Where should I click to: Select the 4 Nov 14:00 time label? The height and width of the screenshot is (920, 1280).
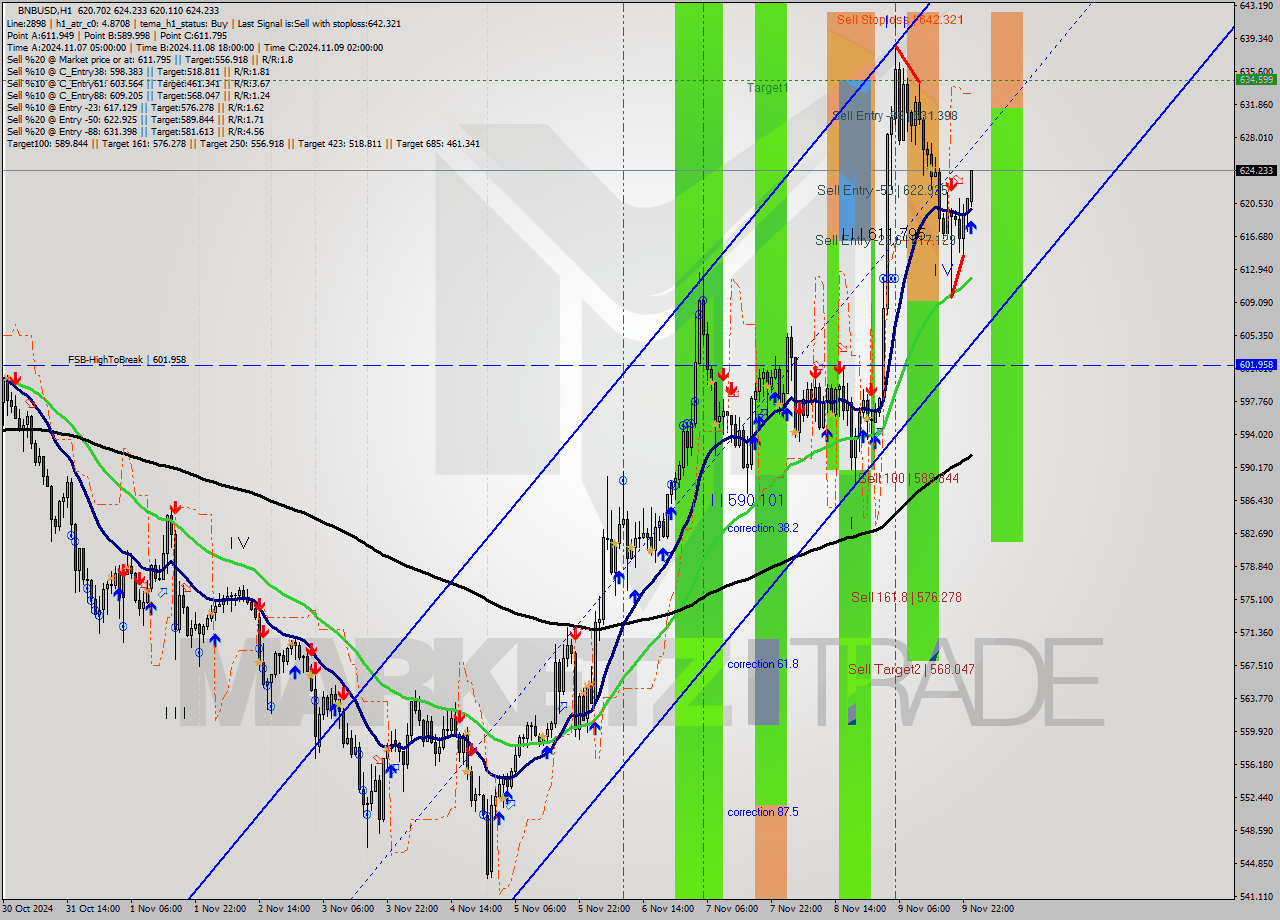click(x=474, y=909)
